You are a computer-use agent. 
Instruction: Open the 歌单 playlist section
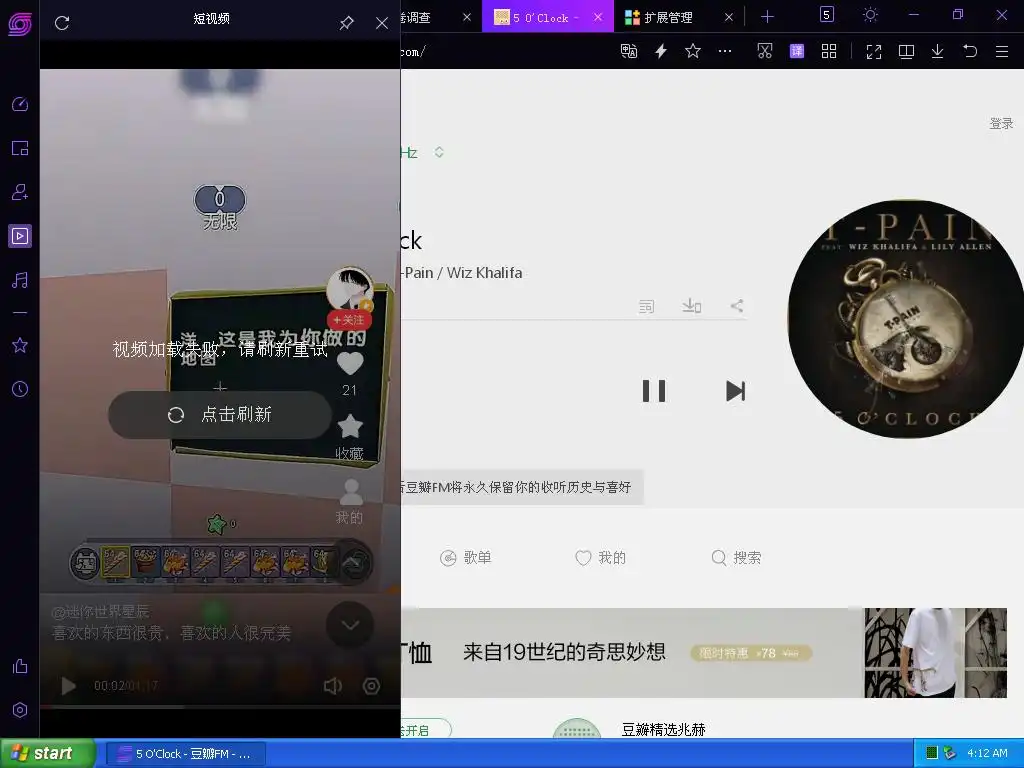coord(466,558)
